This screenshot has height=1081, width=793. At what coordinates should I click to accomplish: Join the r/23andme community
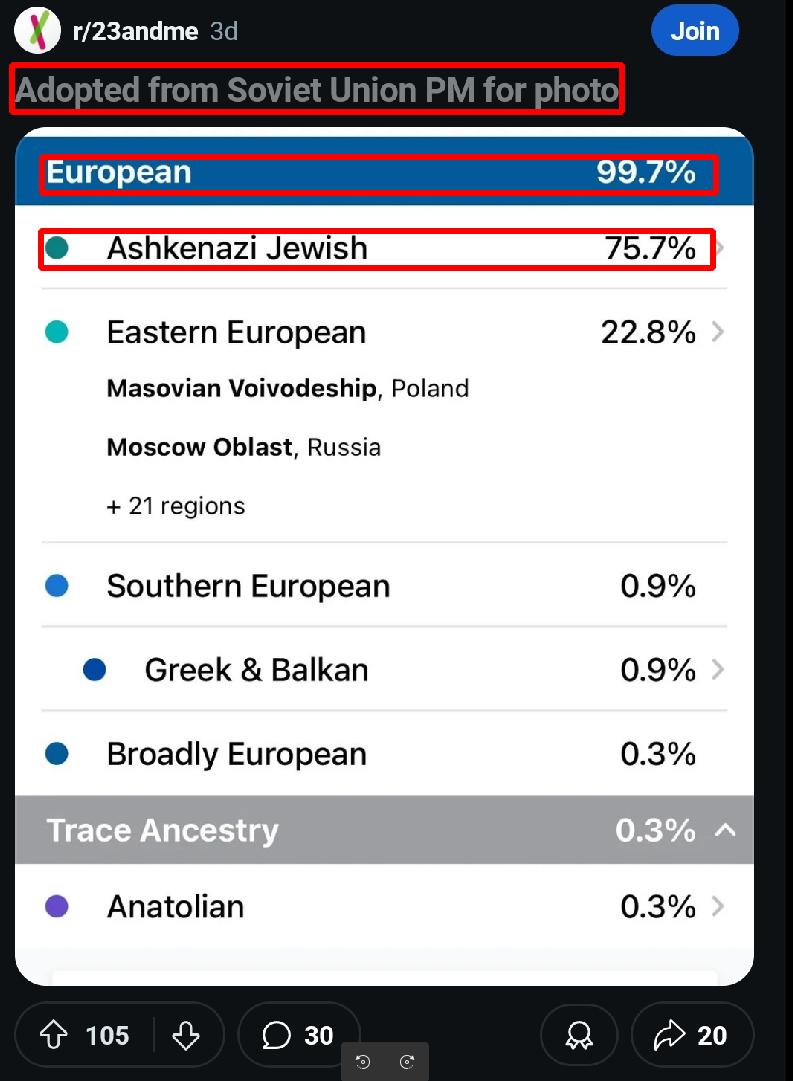click(x=694, y=30)
